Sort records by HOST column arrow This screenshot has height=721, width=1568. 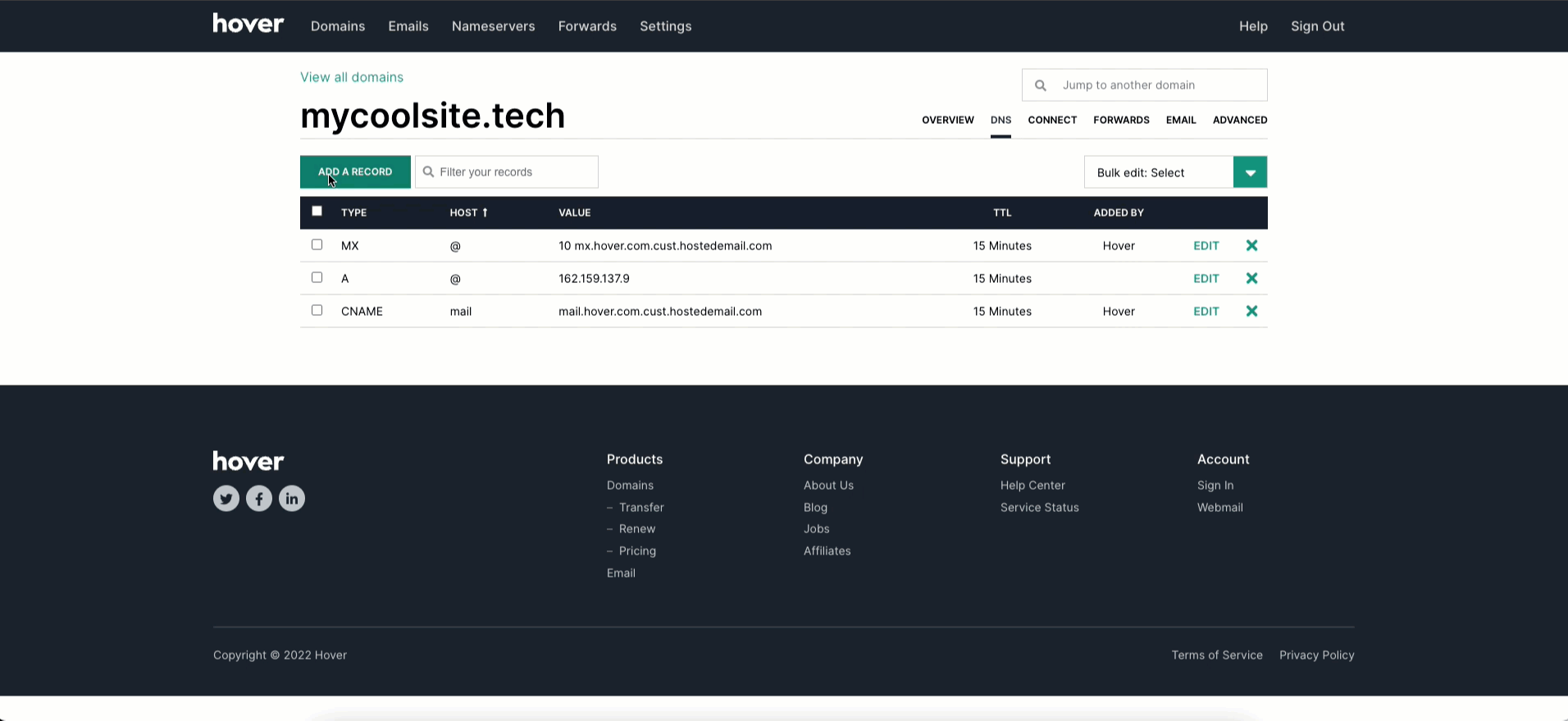tap(485, 212)
